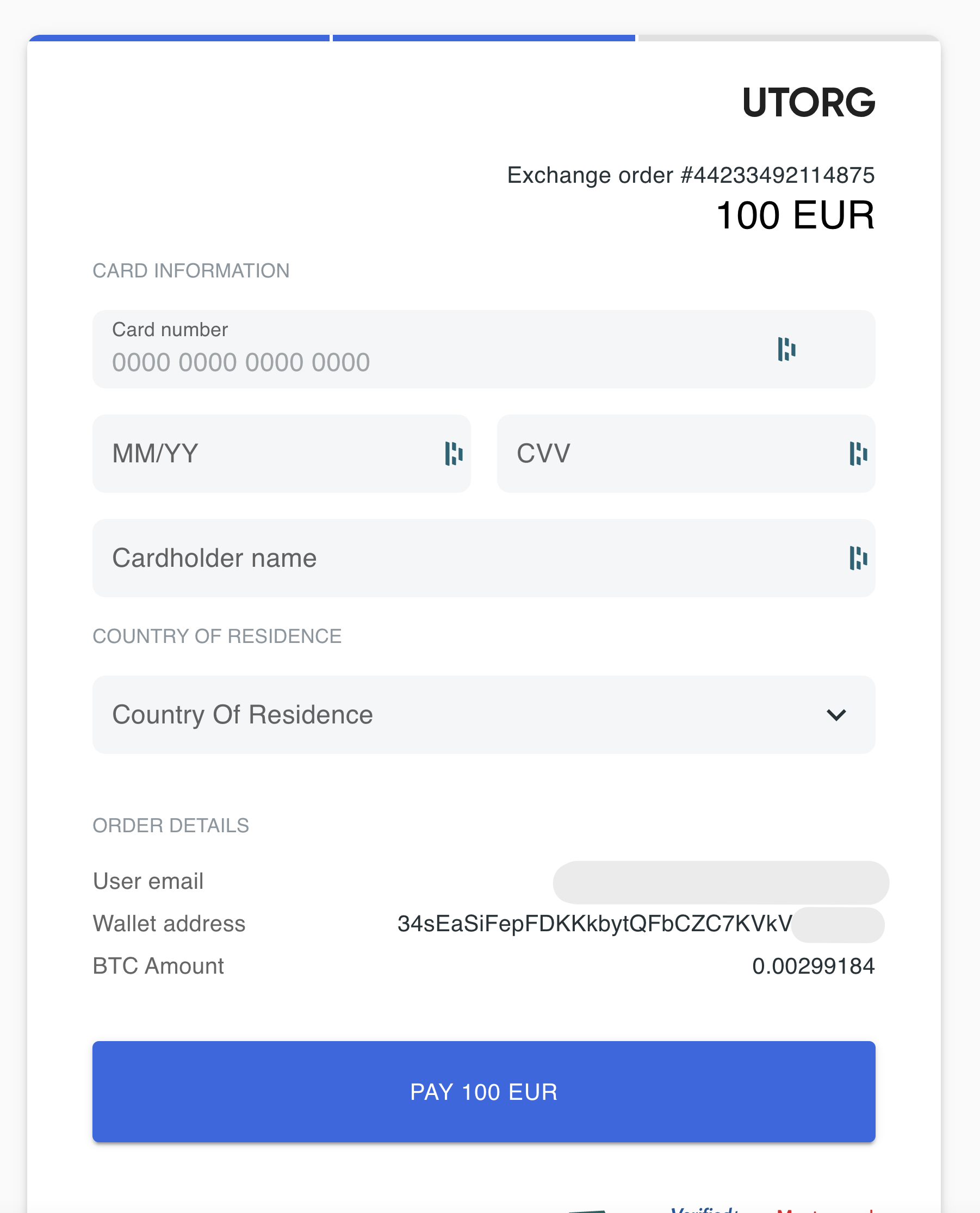Click the Exchange order number text
The height and width of the screenshot is (1213, 980).
point(690,175)
